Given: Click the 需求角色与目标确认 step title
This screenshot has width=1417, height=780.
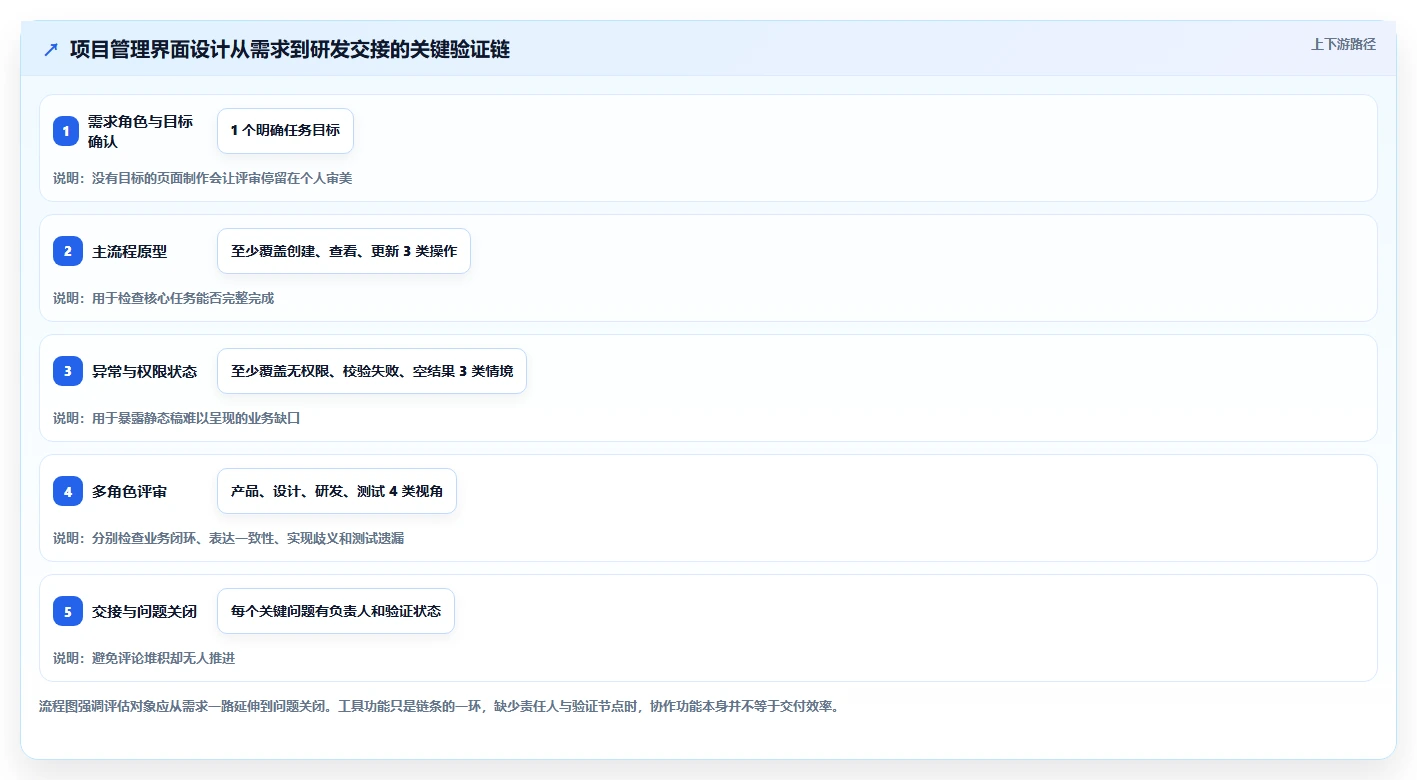Looking at the screenshot, I should click(x=141, y=131).
